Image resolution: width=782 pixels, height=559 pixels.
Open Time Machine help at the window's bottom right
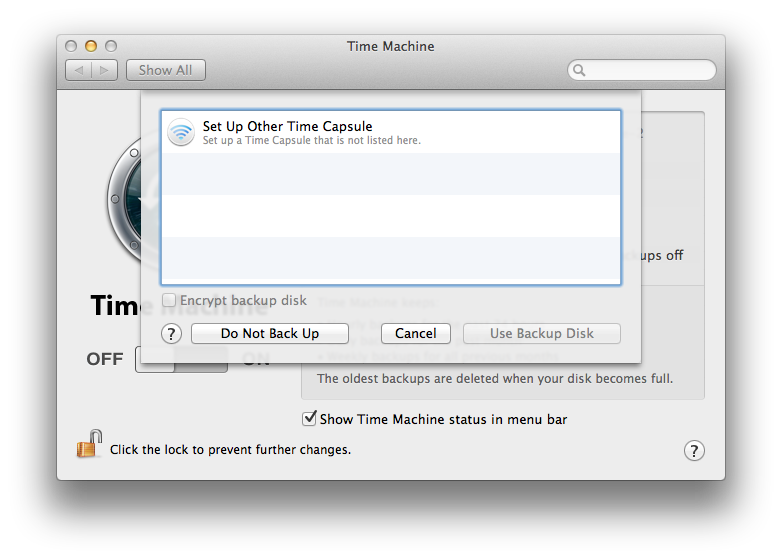click(694, 450)
